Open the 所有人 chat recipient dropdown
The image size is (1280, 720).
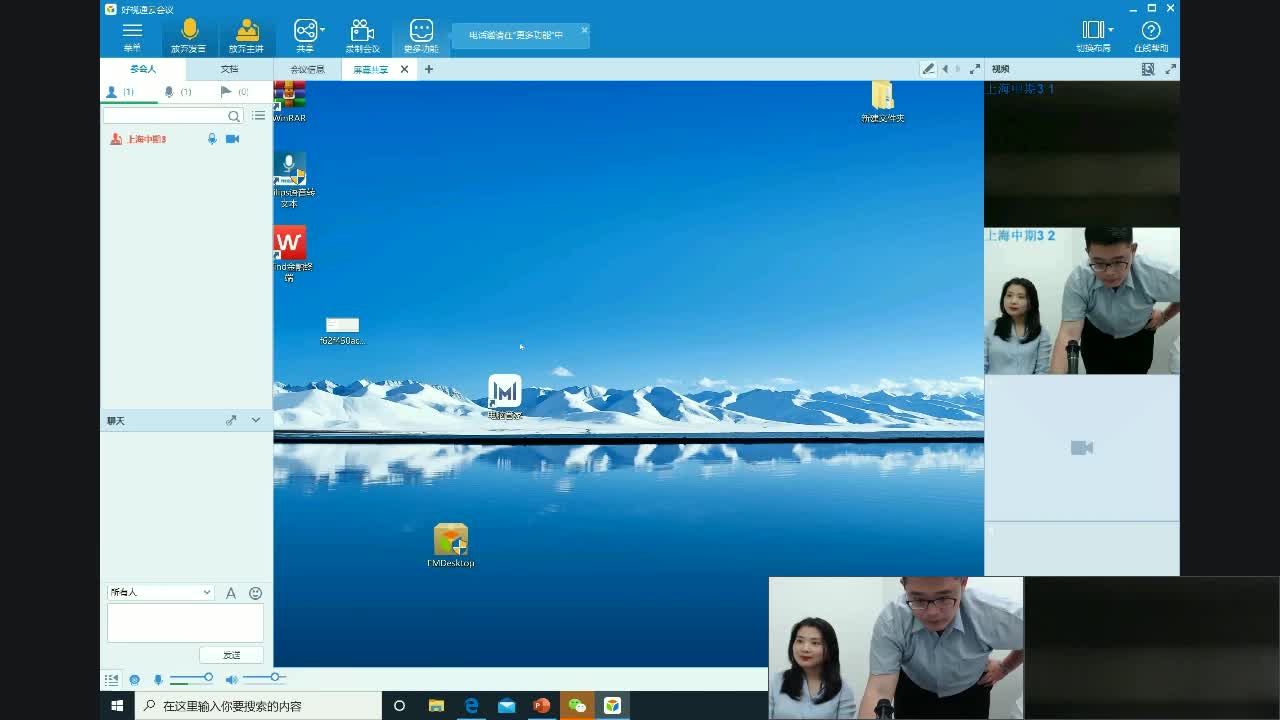coord(160,592)
